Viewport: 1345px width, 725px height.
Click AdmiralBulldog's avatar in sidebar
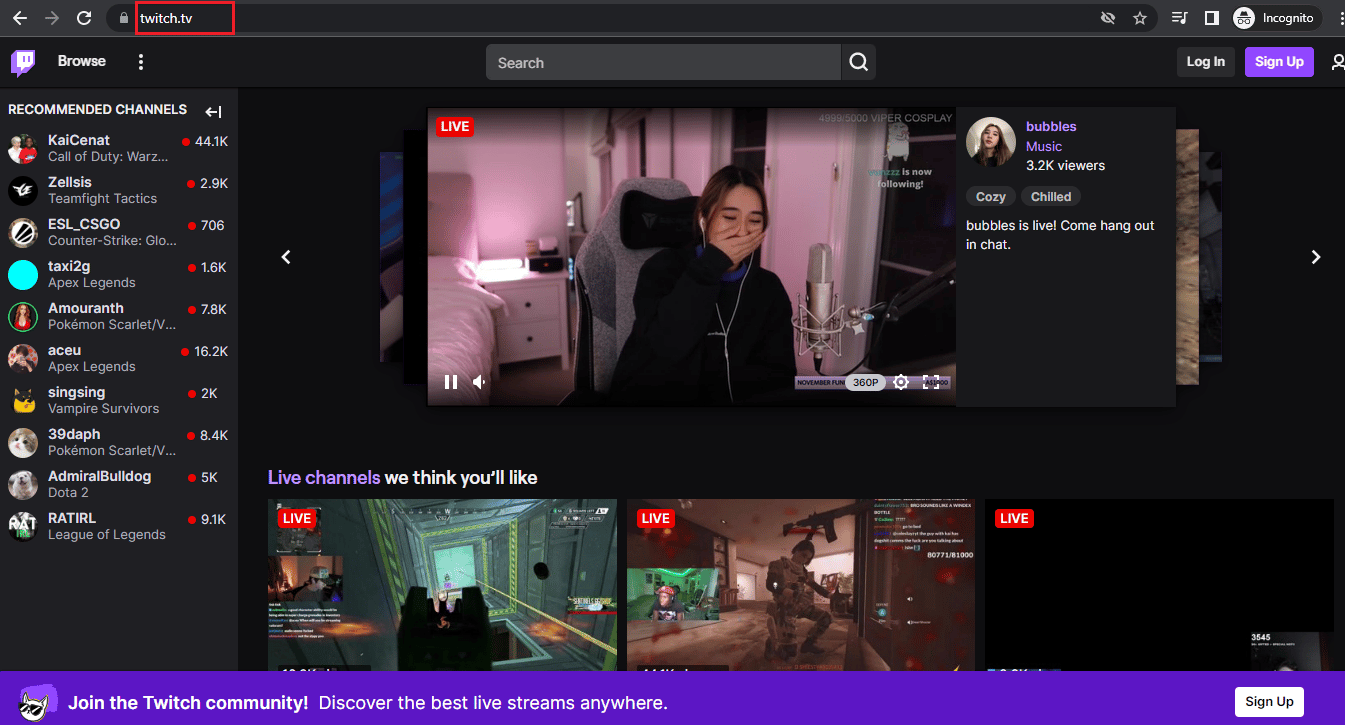(23, 484)
